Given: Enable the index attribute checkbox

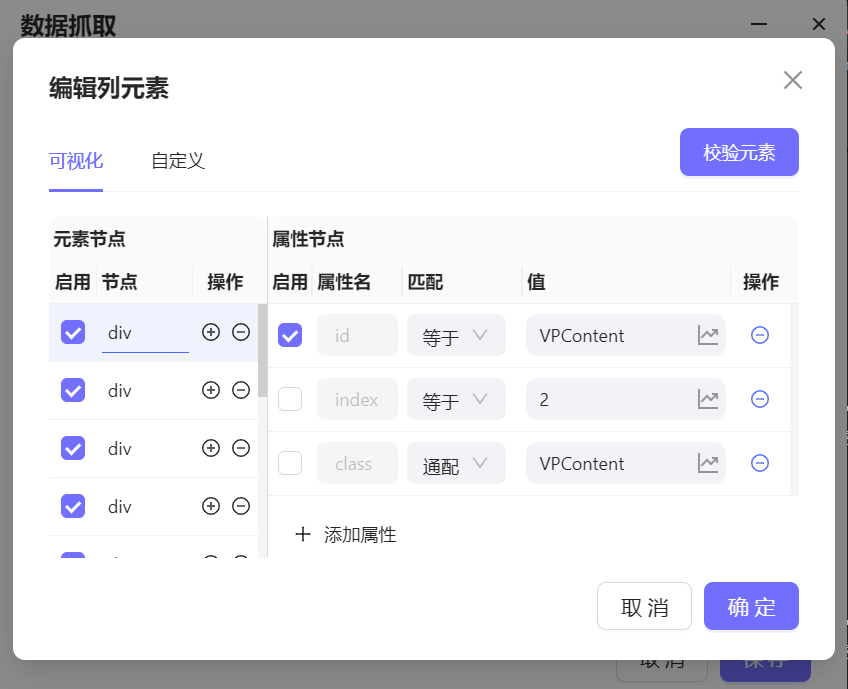Looking at the screenshot, I should (x=290, y=400).
